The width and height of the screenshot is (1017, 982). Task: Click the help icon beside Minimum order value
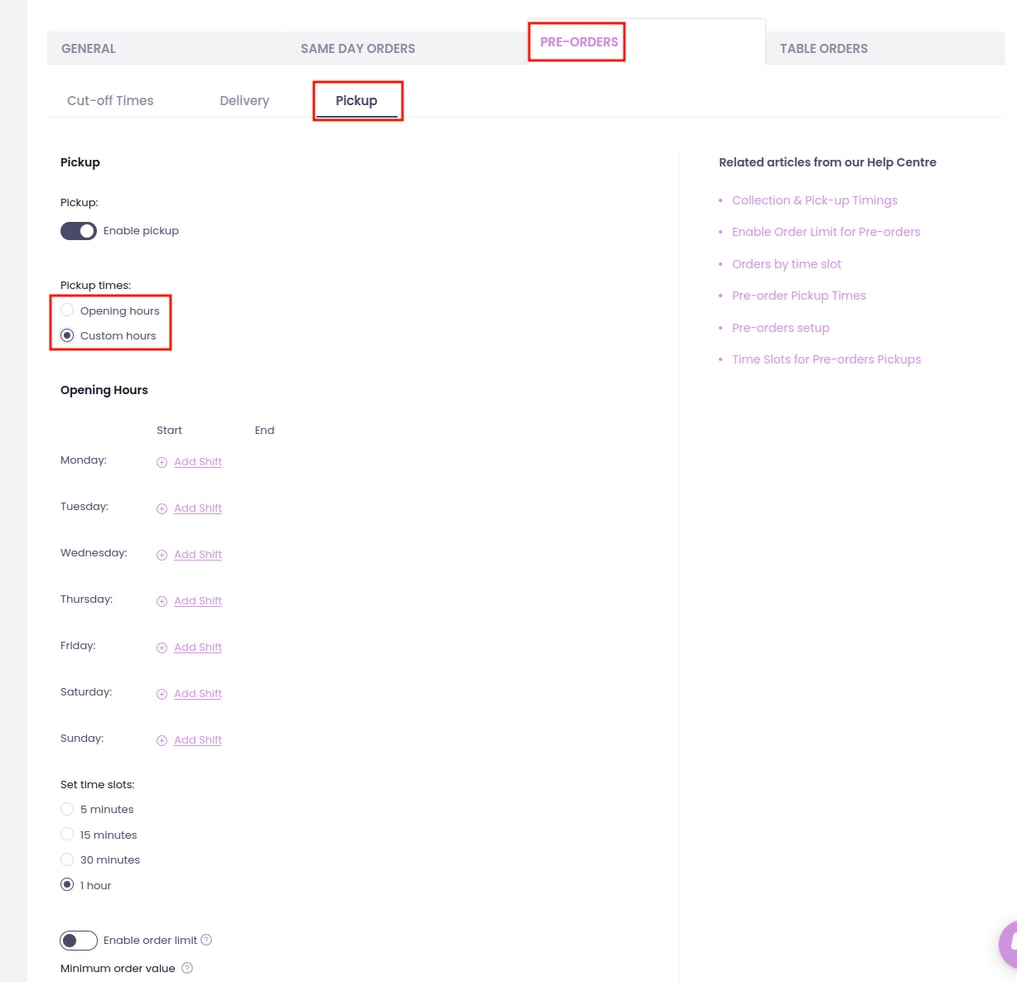[x=187, y=968]
